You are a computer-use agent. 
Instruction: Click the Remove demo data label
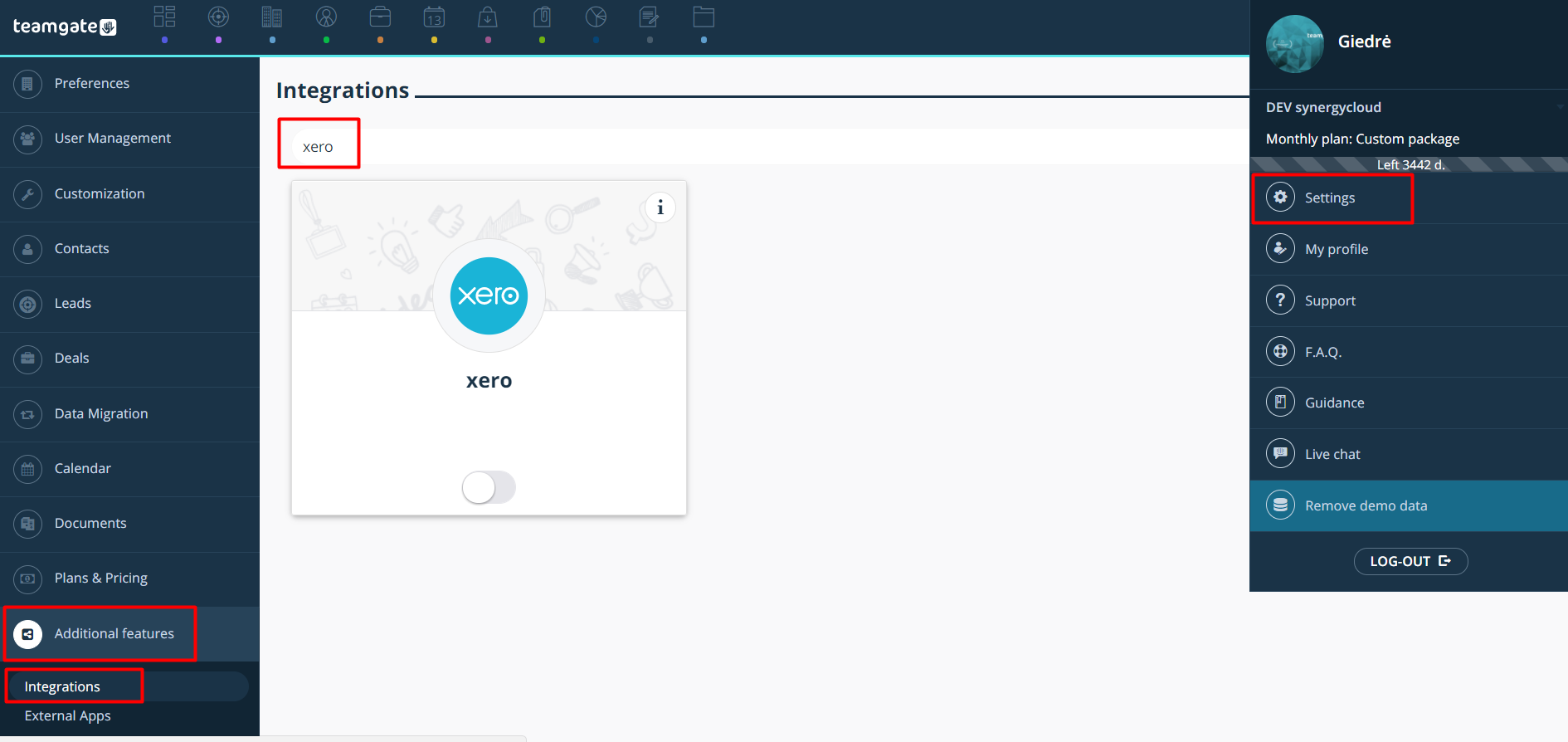tap(1366, 505)
